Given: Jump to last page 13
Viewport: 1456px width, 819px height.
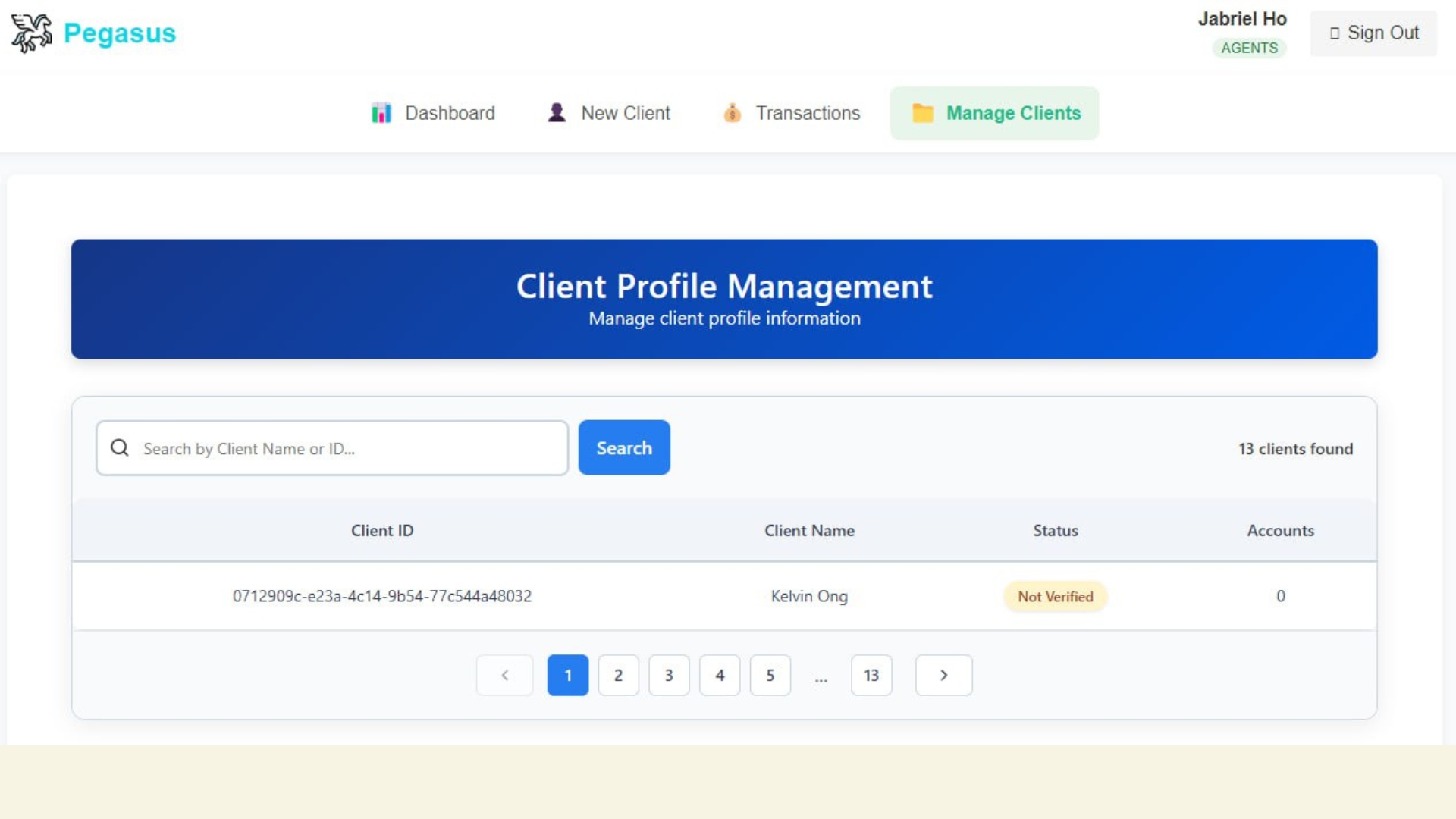Looking at the screenshot, I should coord(871,675).
